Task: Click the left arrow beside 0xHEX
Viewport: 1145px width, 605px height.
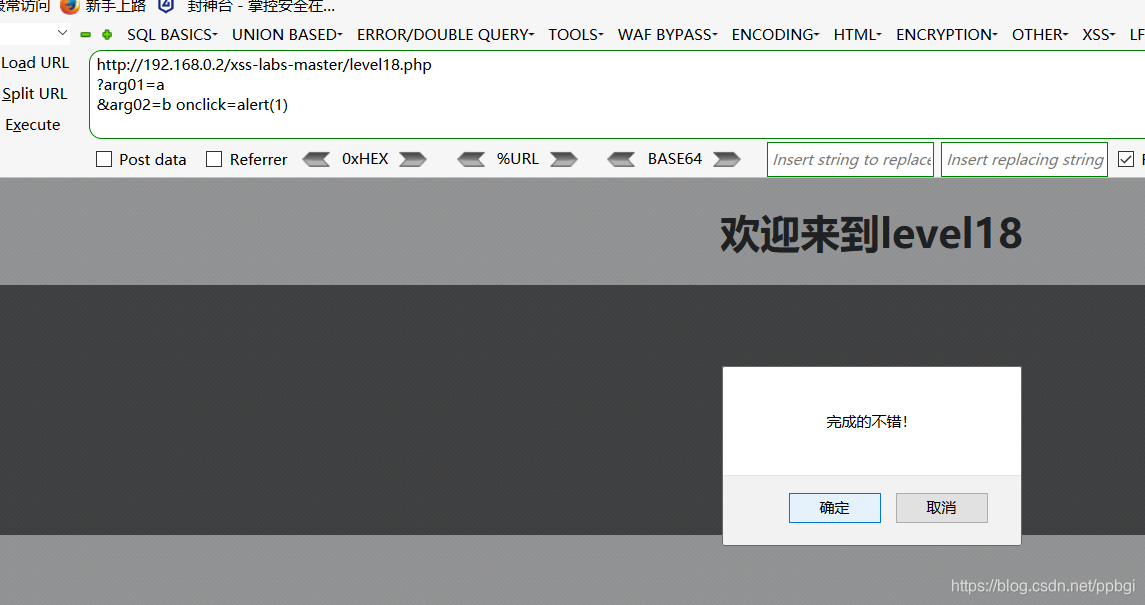Action: coord(316,159)
